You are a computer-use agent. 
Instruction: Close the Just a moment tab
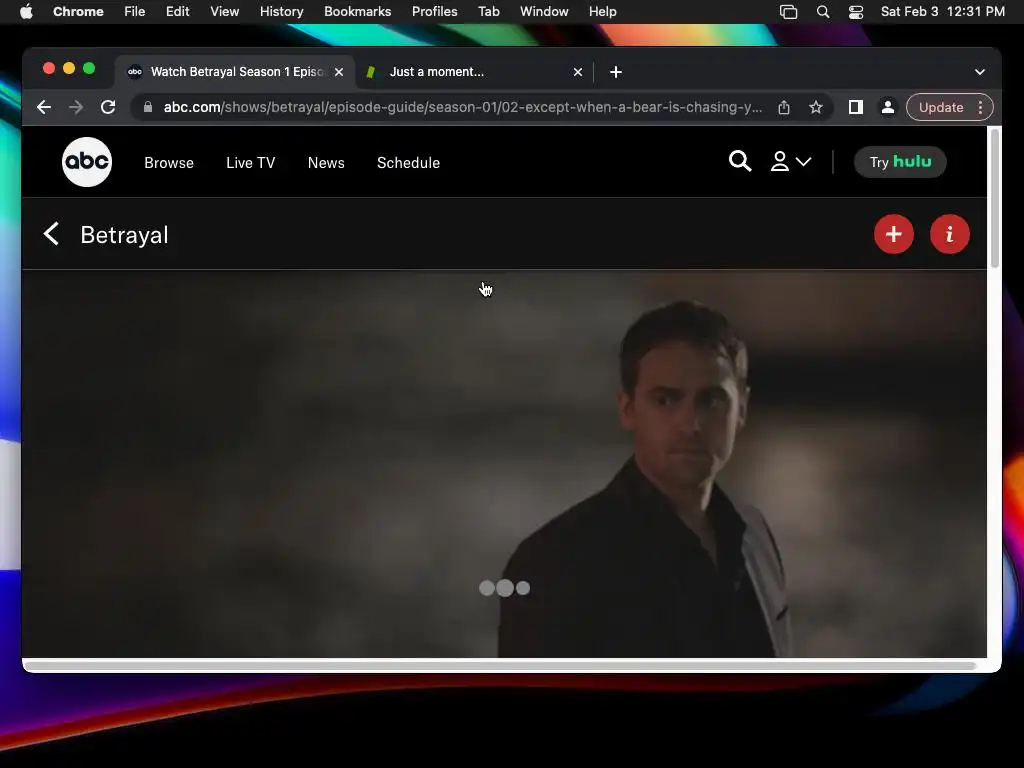tap(577, 72)
